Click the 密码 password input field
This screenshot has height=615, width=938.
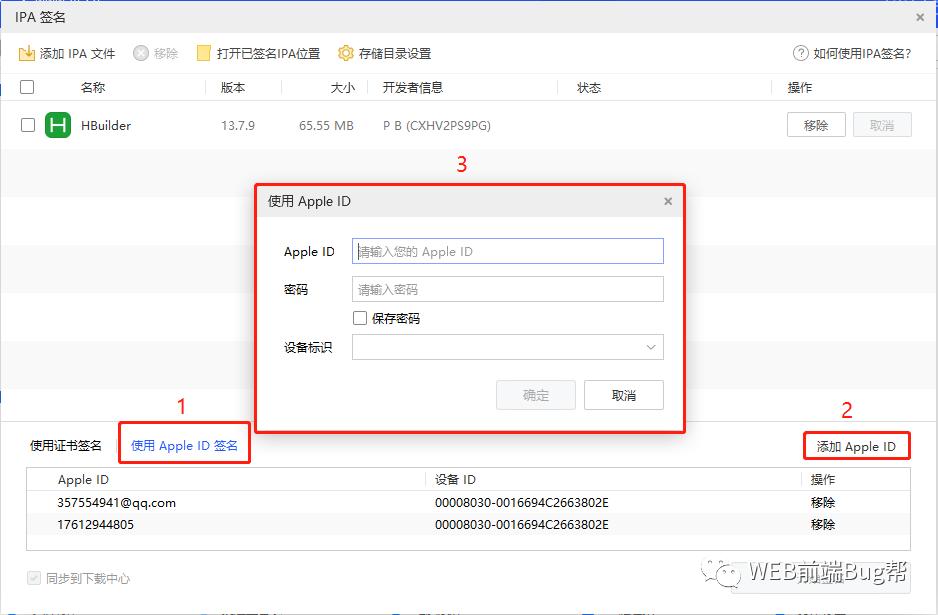pos(507,289)
